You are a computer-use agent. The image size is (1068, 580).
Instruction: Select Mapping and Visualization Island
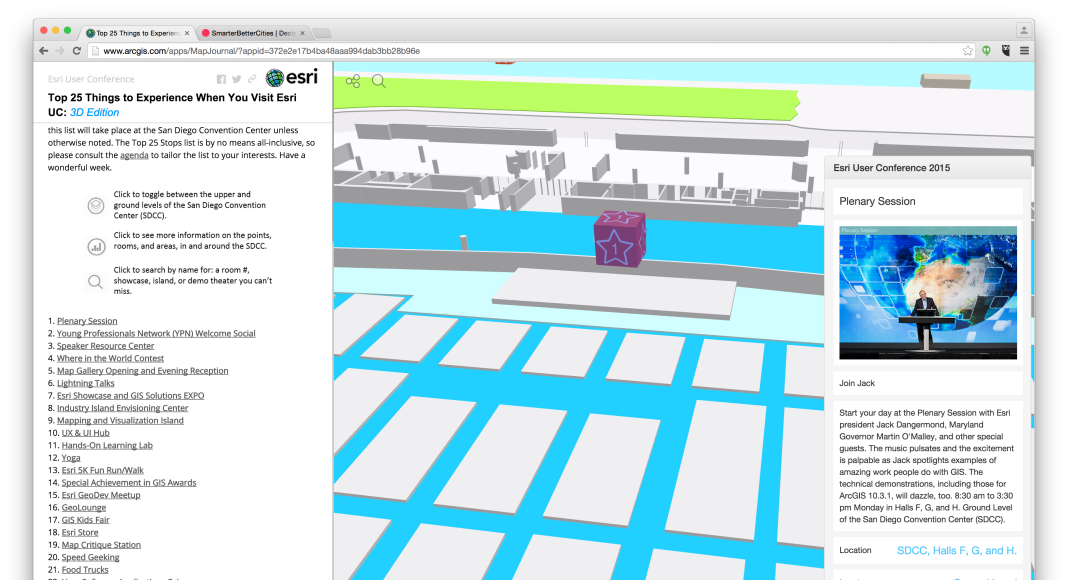click(120, 421)
